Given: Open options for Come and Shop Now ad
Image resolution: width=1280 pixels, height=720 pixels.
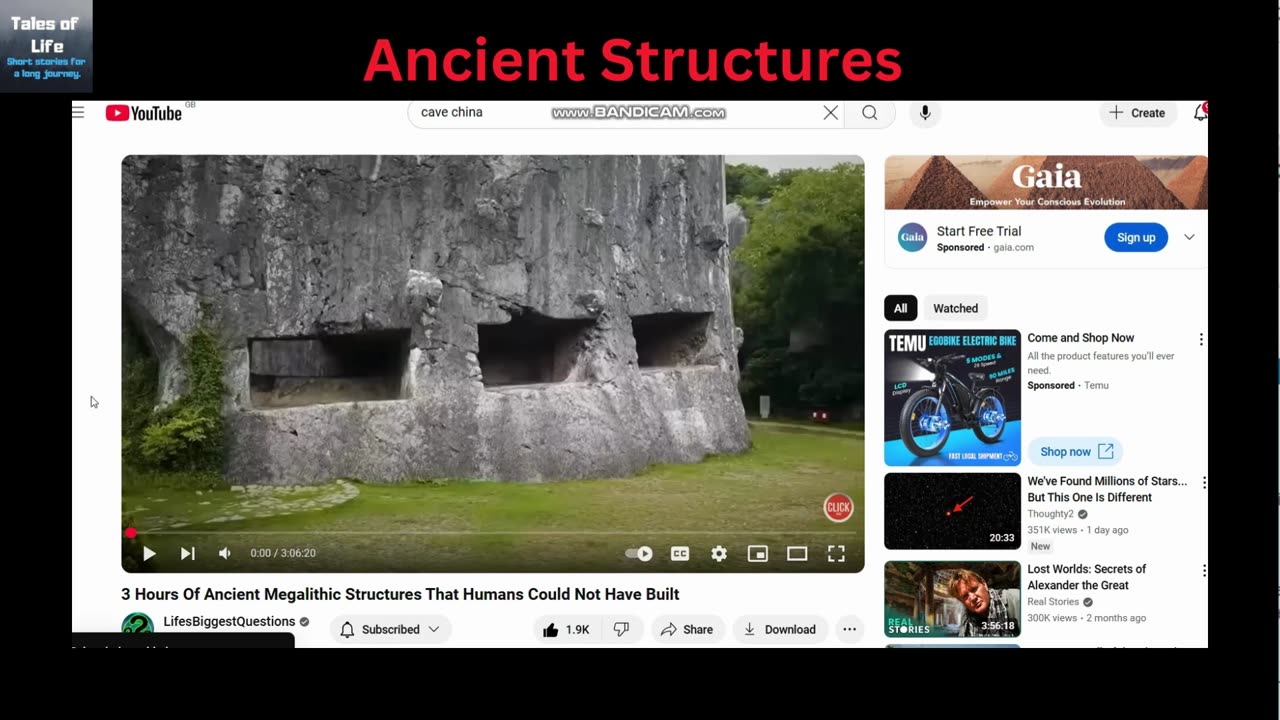Looking at the screenshot, I should click(x=1201, y=340).
